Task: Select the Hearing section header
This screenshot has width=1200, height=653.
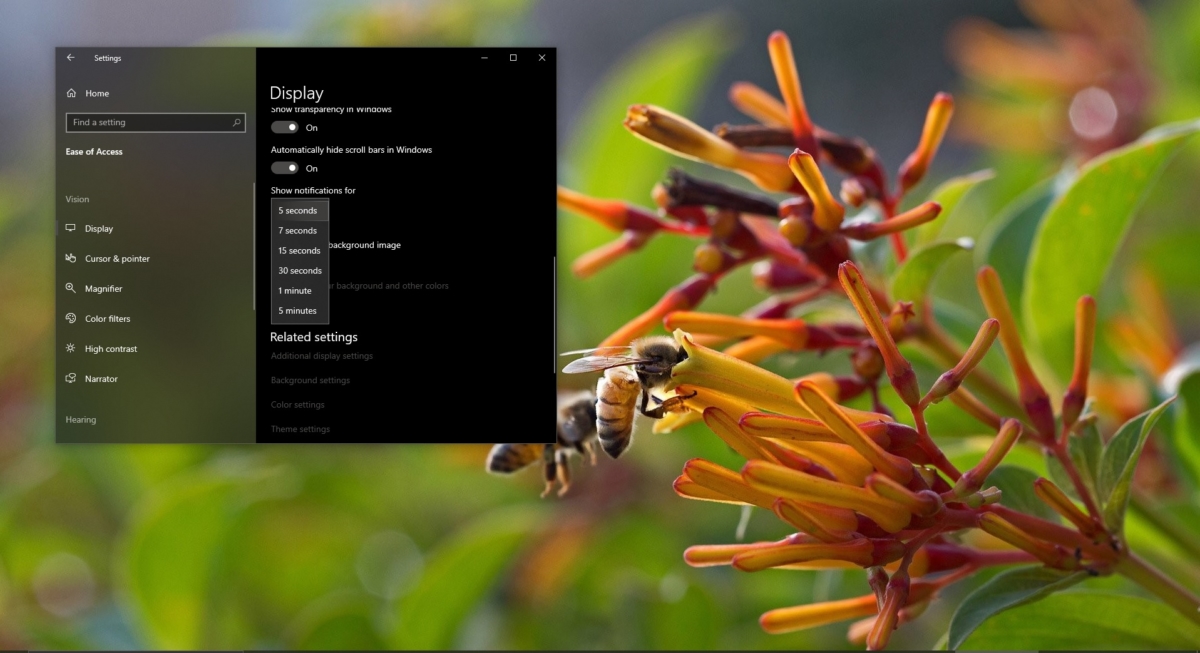Action: coord(80,419)
